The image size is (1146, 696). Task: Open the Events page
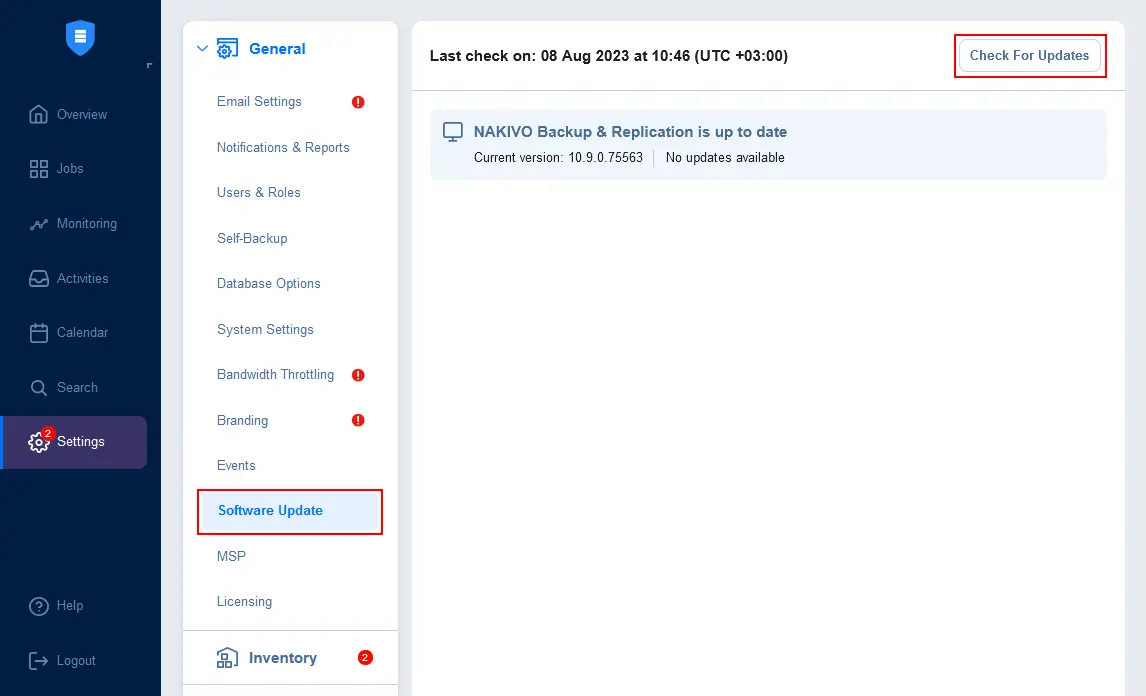(x=236, y=466)
